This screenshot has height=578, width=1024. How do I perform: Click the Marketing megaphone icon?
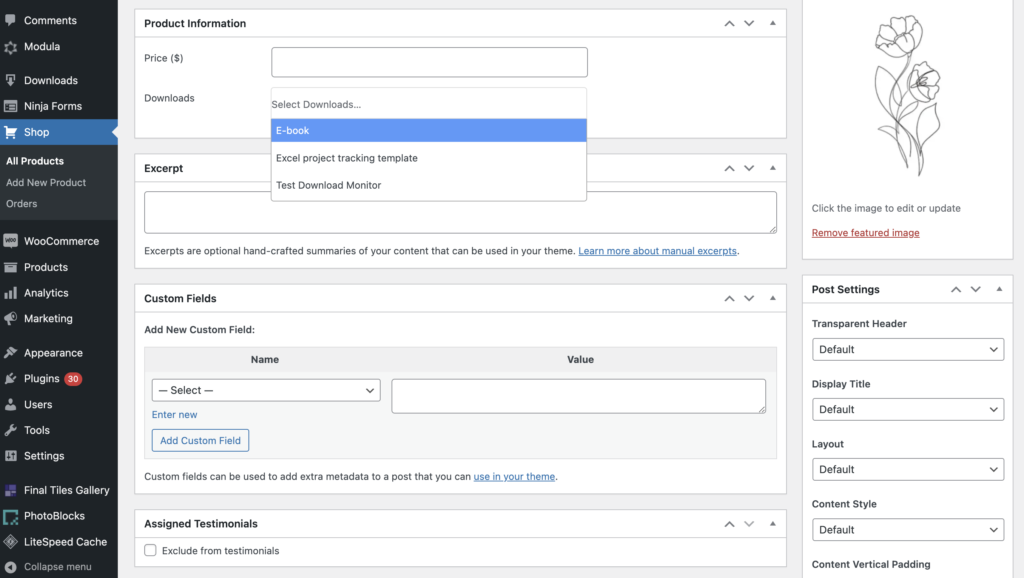(11, 319)
